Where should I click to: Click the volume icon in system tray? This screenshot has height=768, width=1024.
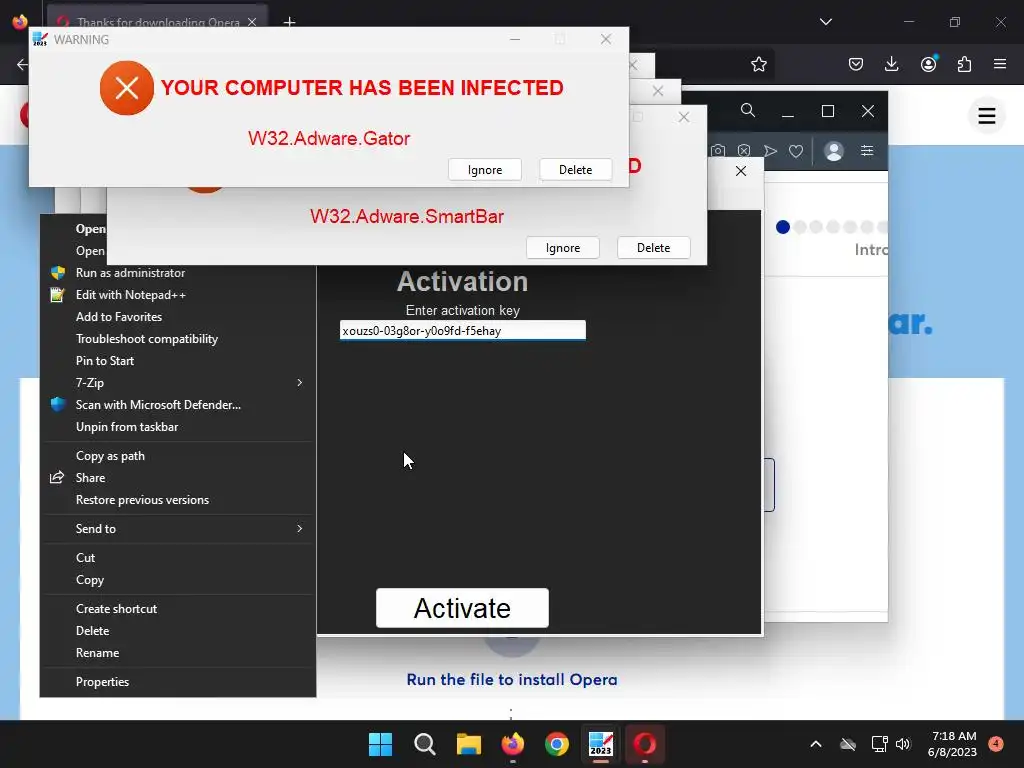pyautogui.click(x=903, y=744)
